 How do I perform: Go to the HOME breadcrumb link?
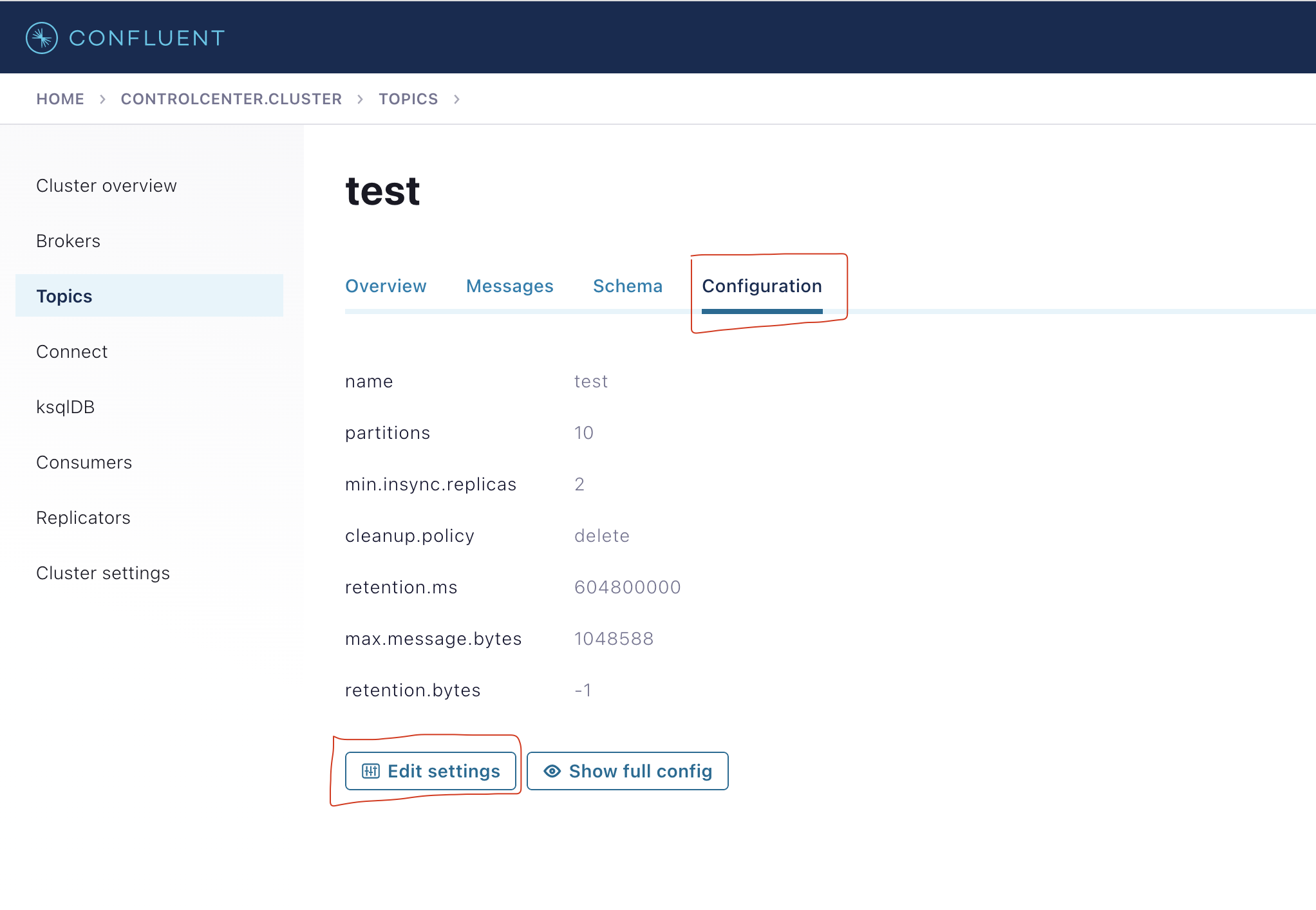tap(60, 99)
